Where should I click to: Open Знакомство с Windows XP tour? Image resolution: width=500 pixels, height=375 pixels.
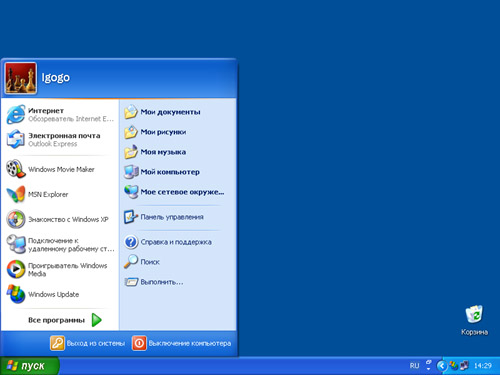click(60, 219)
